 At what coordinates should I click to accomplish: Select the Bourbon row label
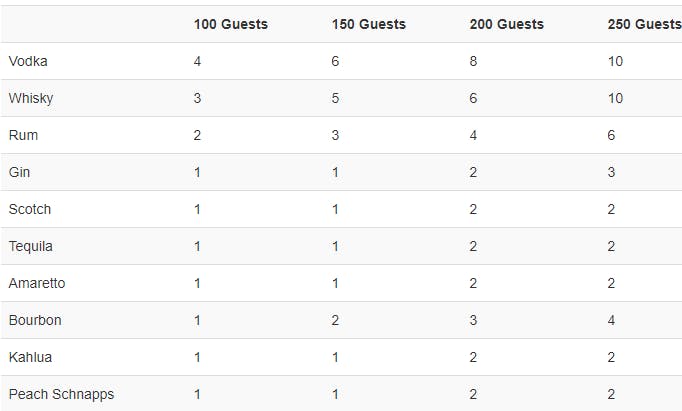[35, 320]
